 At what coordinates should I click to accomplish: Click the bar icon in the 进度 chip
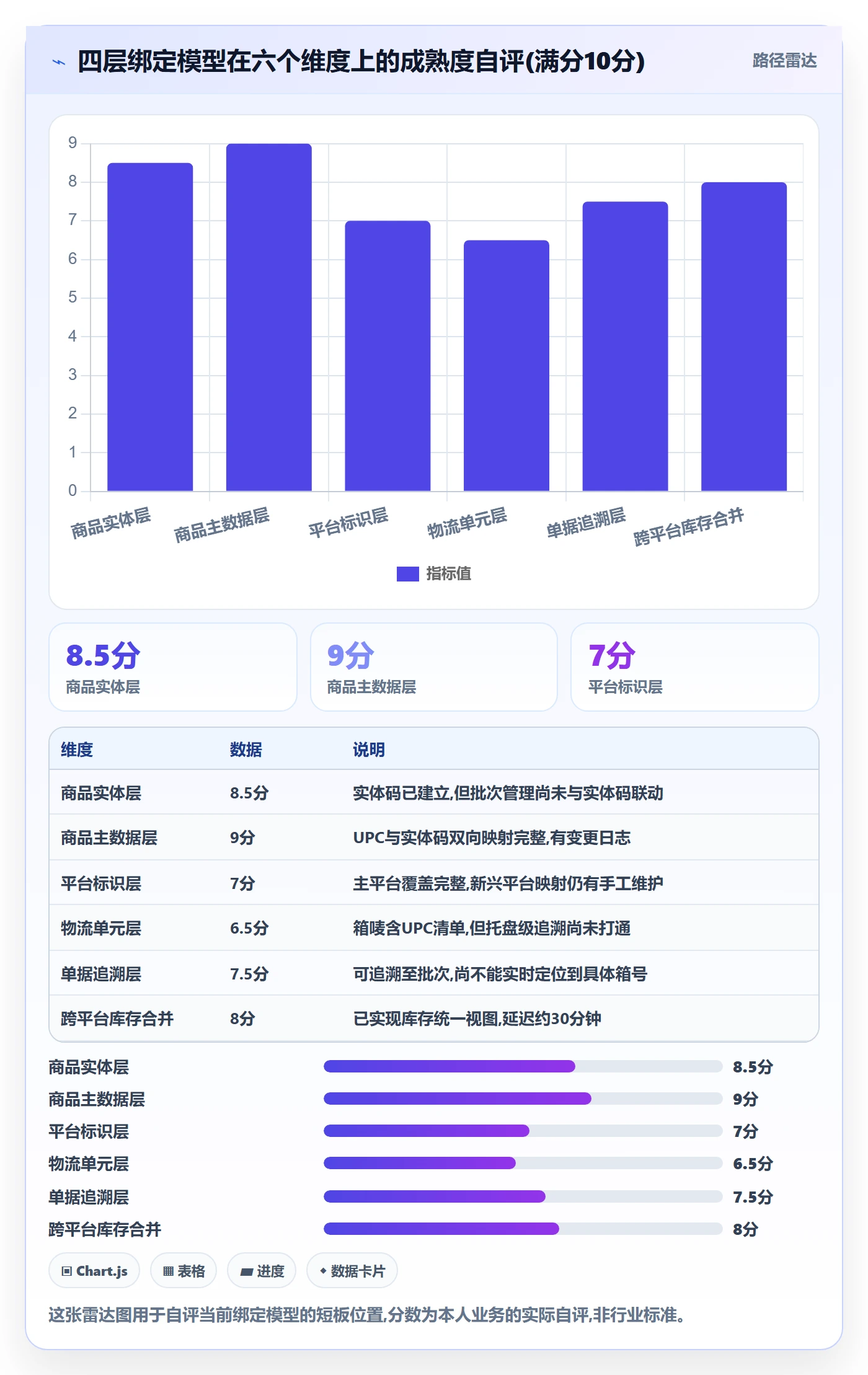click(x=246, y=1272)
